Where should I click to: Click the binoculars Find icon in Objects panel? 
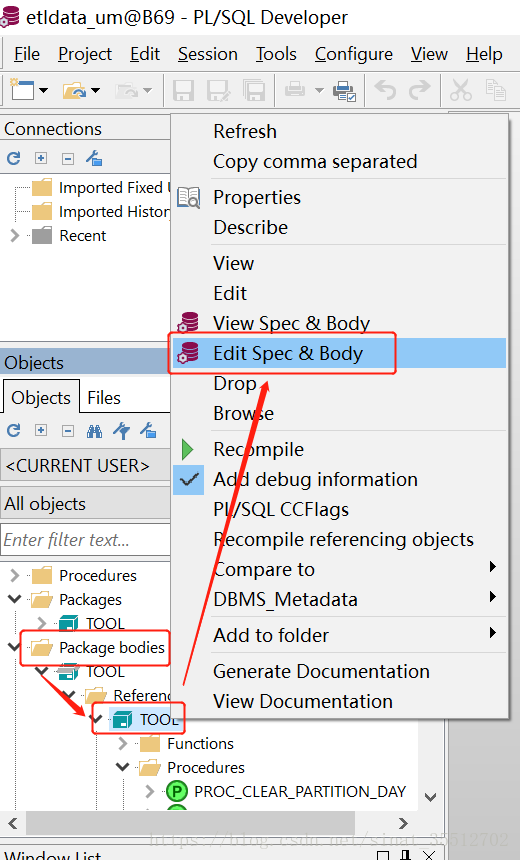click(94, 431)
